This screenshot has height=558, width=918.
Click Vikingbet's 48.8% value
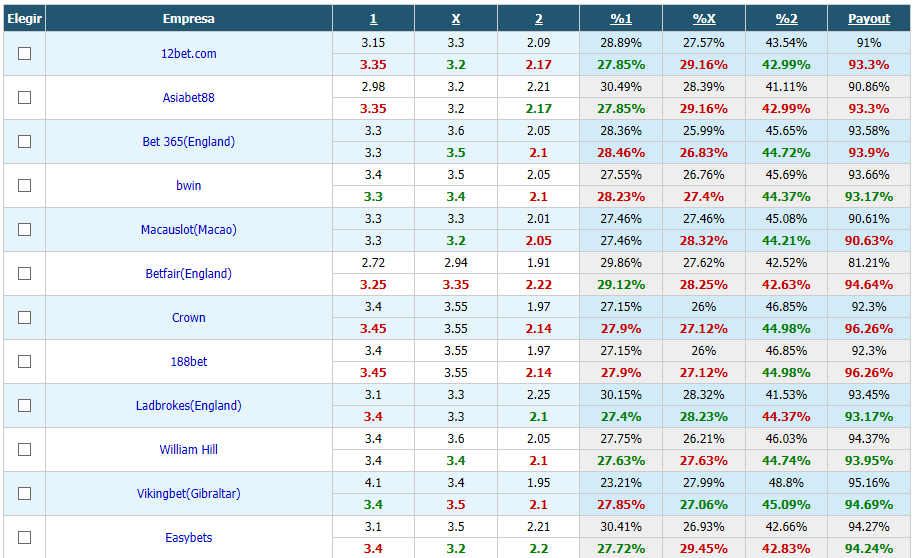click(x=786, y=482)
